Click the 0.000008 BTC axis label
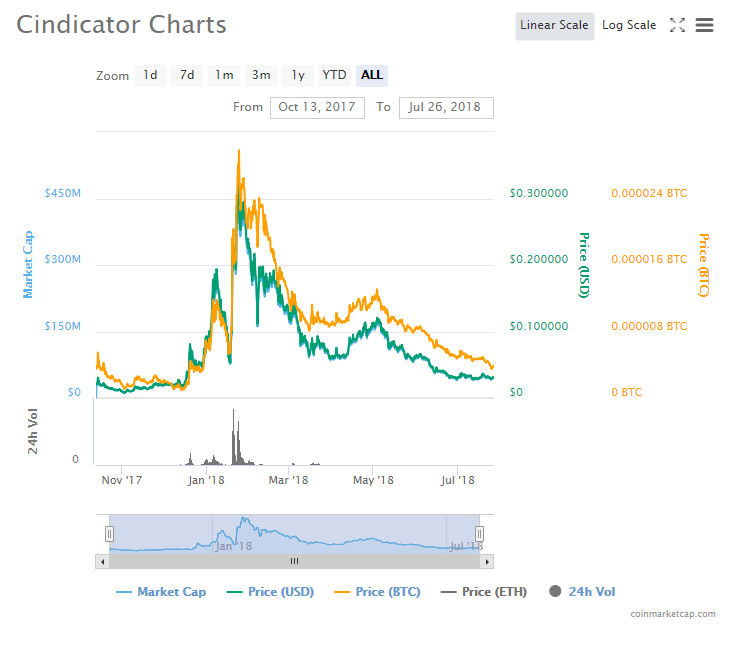 coord(649,326)
